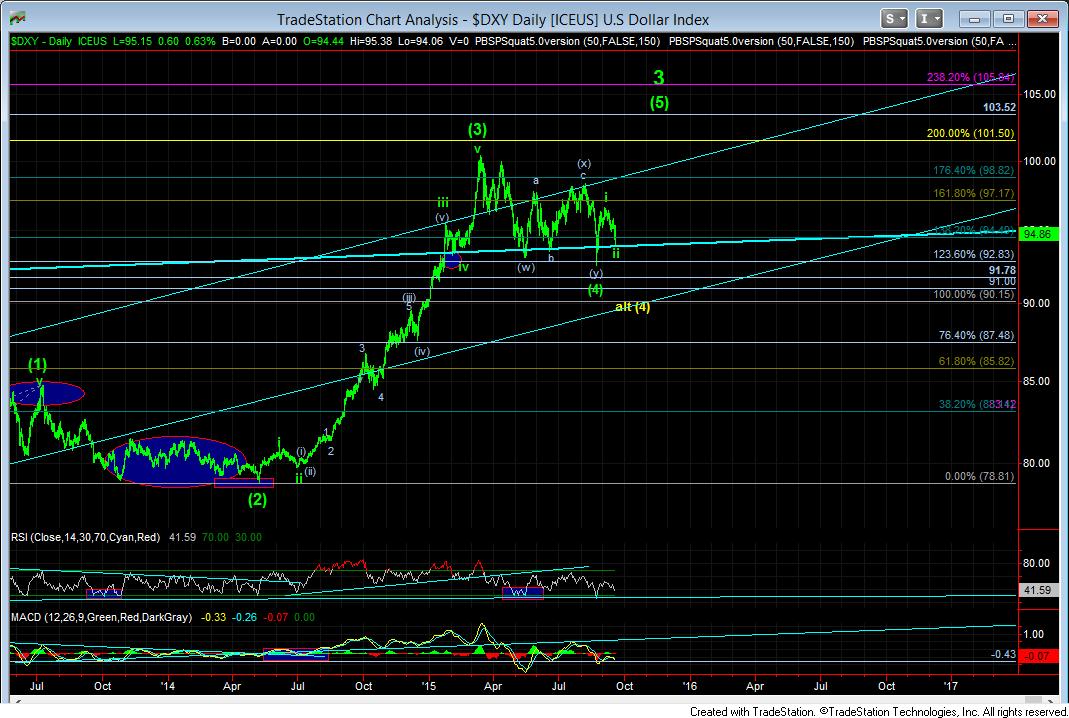Click the -0.43 MACD axis label
The image size is (1069, 718).
[x=1003, y=655]
